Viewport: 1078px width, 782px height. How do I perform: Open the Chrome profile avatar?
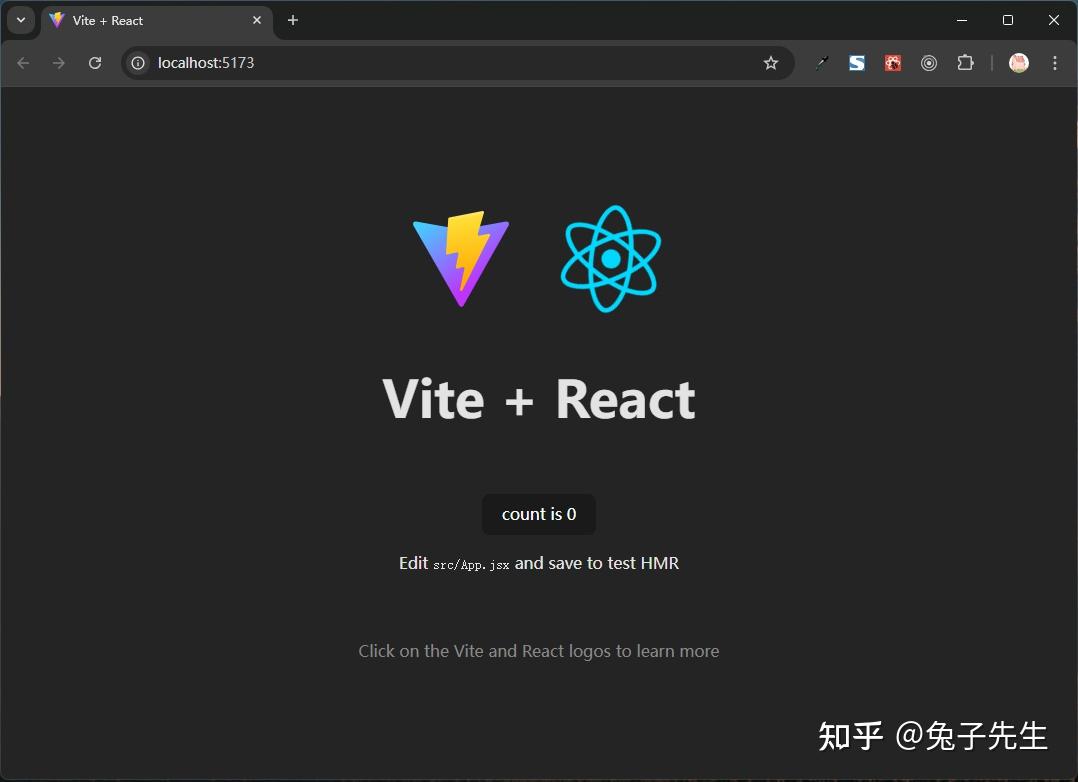coord(1018,62)
